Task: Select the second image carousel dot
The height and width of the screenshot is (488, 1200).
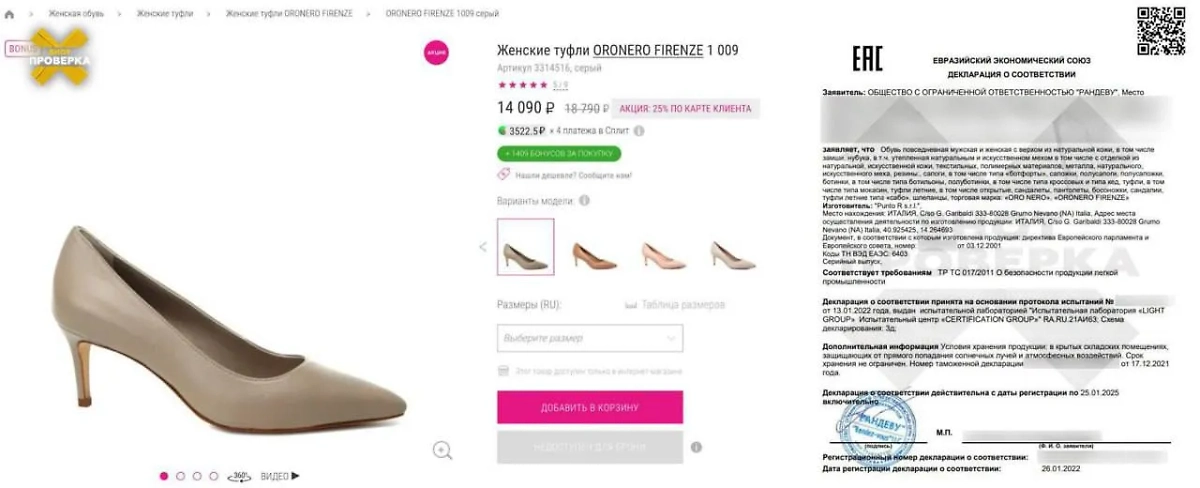Action: pos(181,476)
